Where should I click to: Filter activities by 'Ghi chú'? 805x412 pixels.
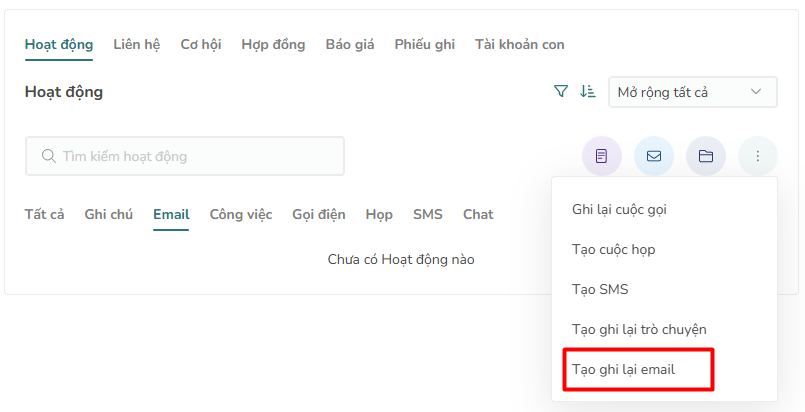108,214
